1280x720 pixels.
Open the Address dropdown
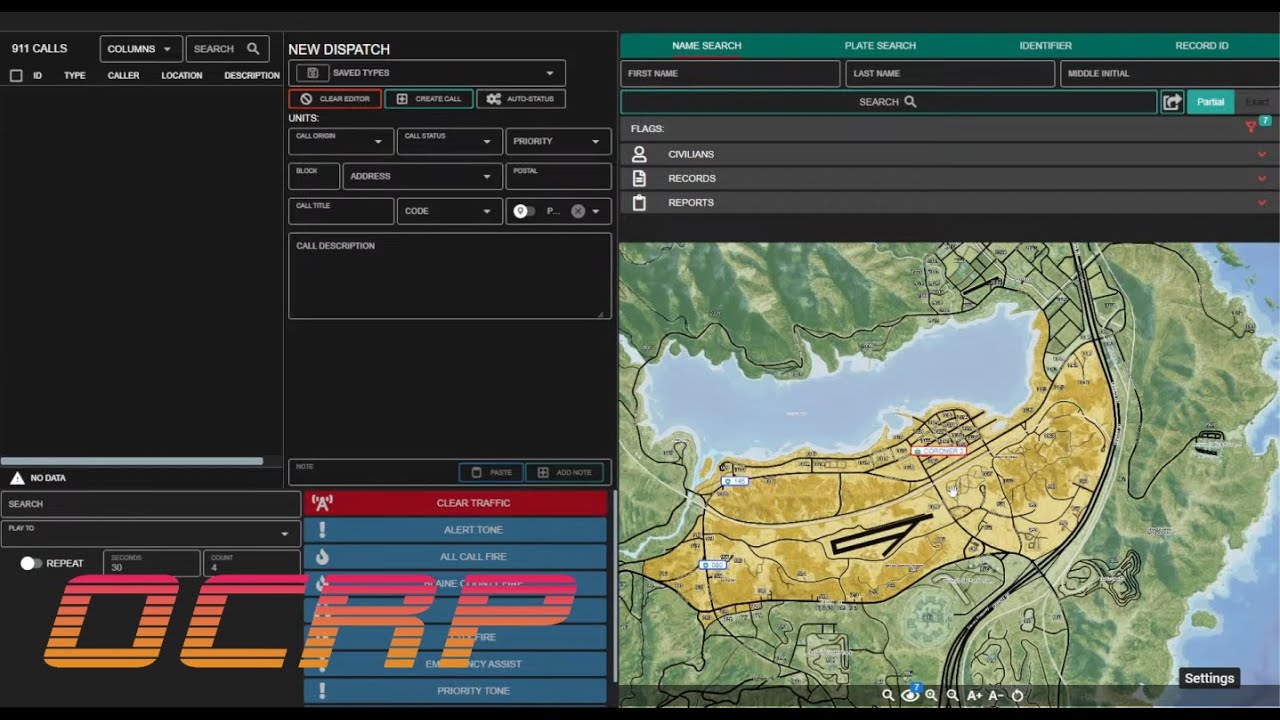pyautogui.click(x=423, y=176)
